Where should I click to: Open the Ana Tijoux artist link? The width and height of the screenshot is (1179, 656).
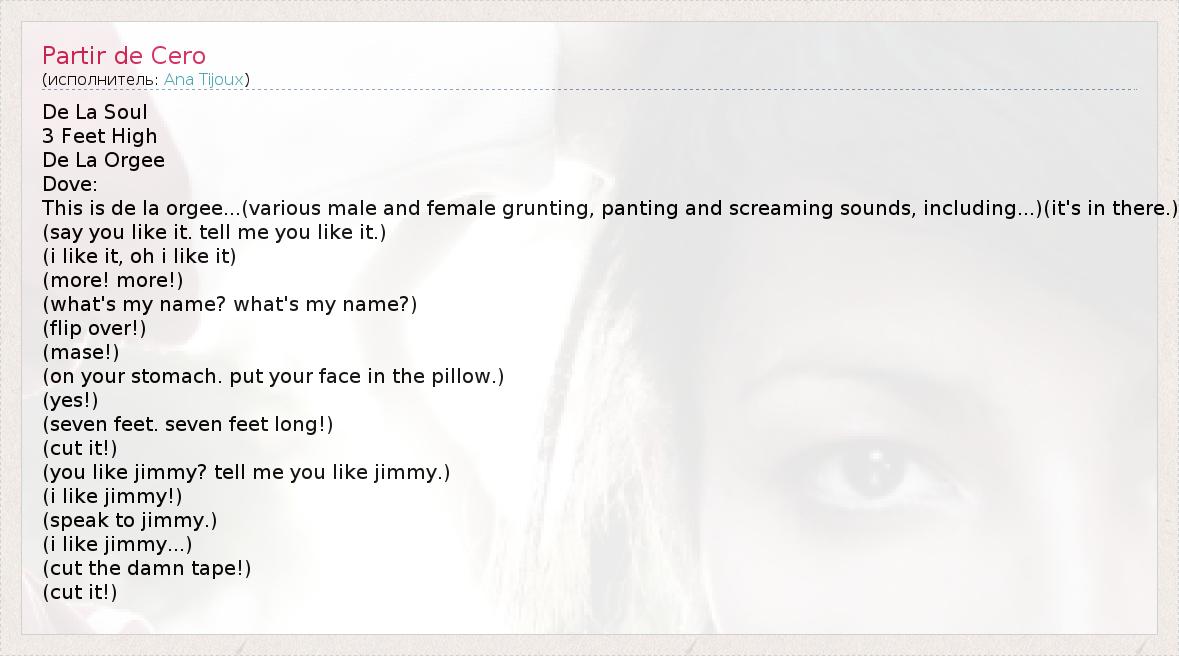[204, 79]
